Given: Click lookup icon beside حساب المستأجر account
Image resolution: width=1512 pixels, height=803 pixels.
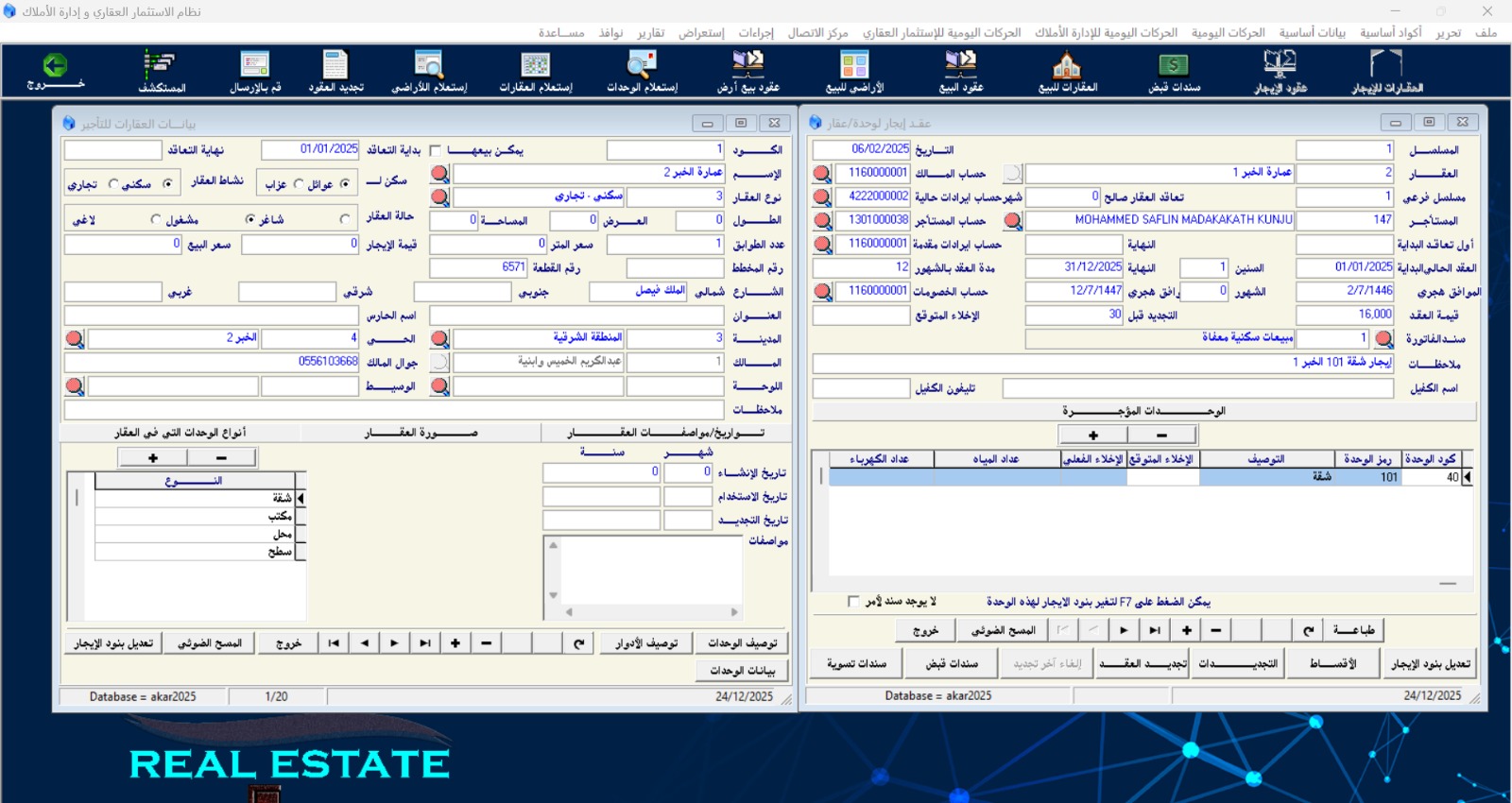Looking at the screenshot, I should pyautogui.click(x=822, y=220).
